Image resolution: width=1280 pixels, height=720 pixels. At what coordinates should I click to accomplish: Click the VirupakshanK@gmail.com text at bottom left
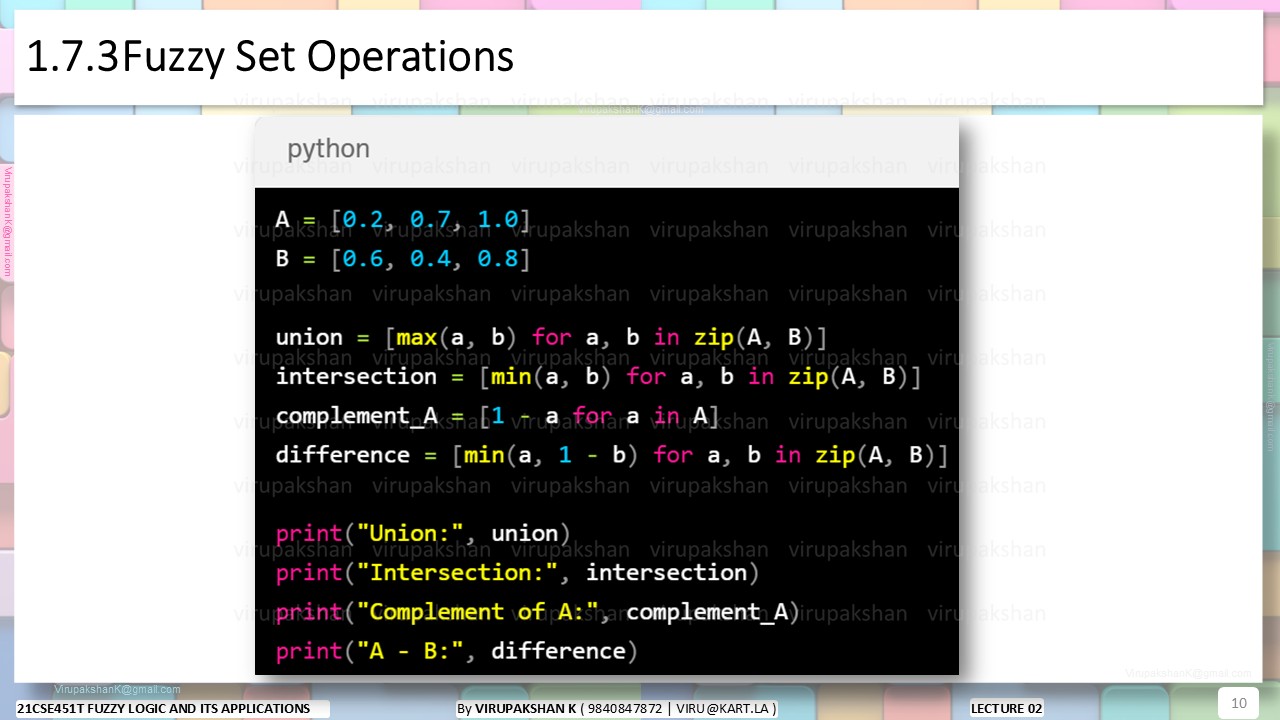118,689
